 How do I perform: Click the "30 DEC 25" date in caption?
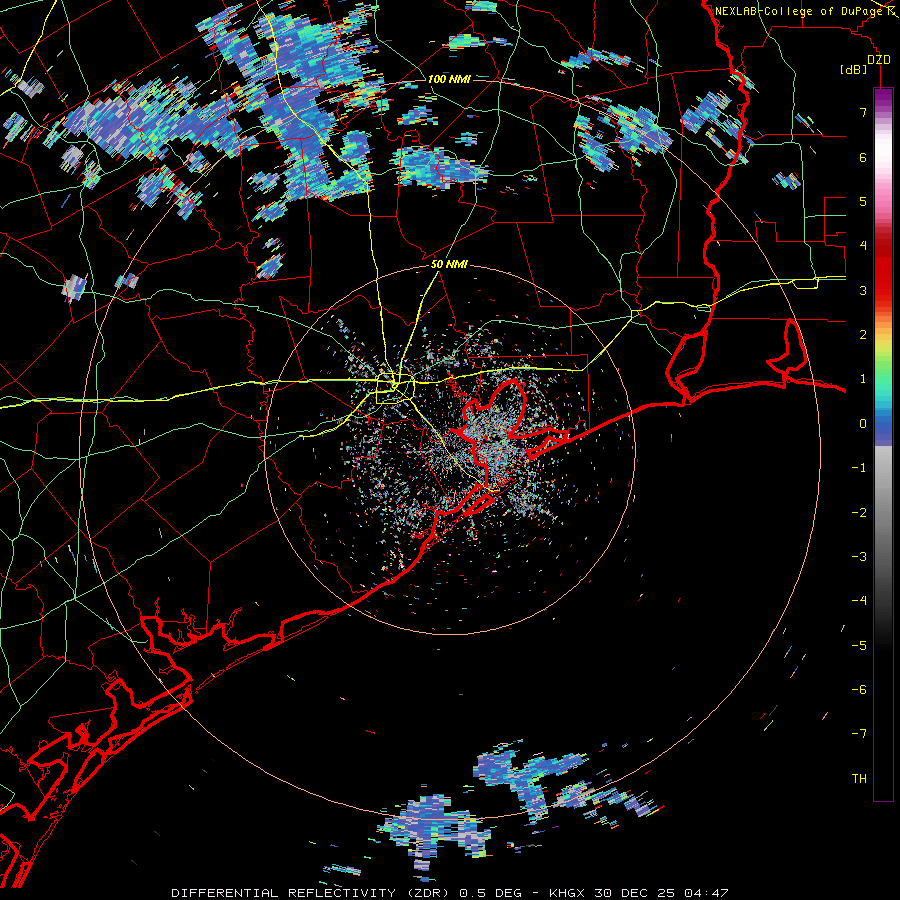pos(634,893)
